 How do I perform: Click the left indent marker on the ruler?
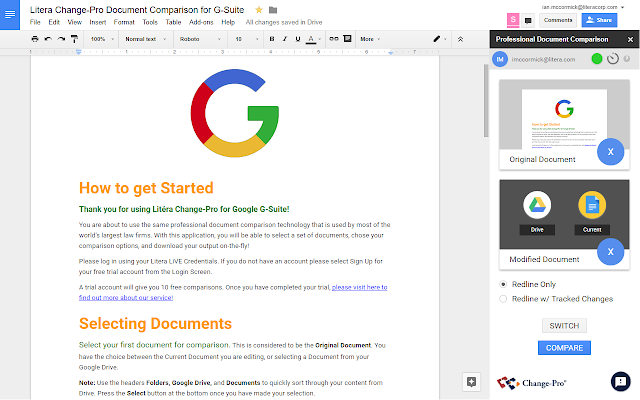click(x=78, y=52)
